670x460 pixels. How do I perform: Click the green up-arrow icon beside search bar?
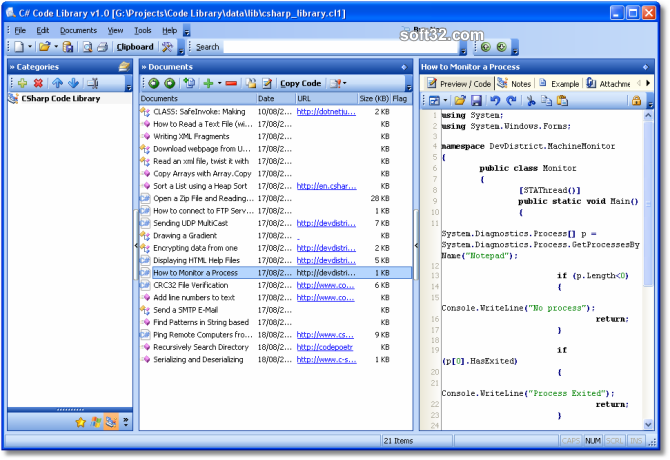tap(485, 47)
